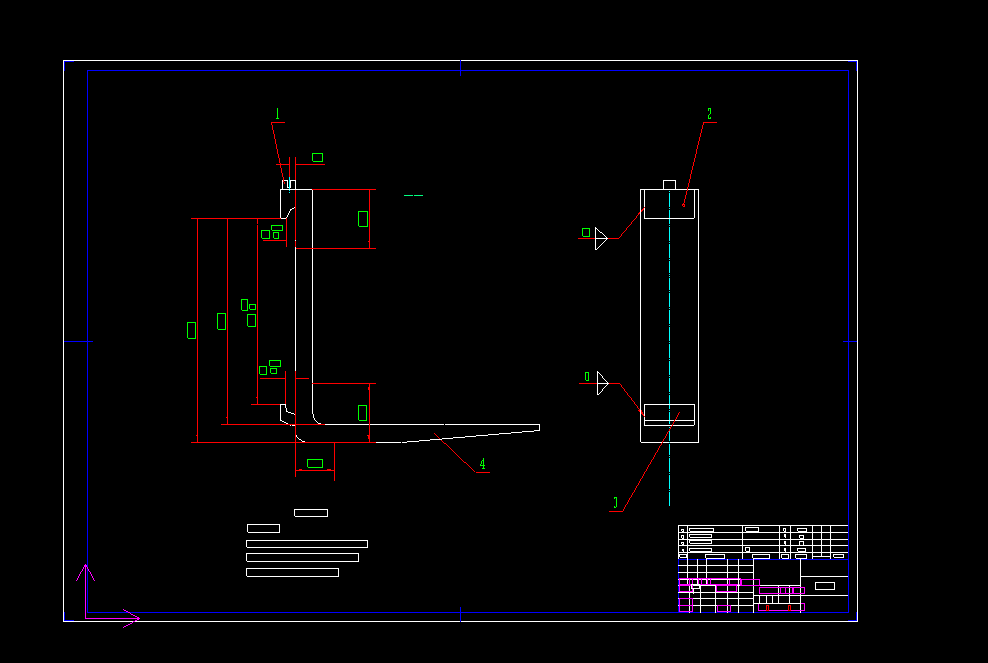This screenshot has height=663, width=988.
Task: Pick the top pin on the front view
Action: point(669,185)
